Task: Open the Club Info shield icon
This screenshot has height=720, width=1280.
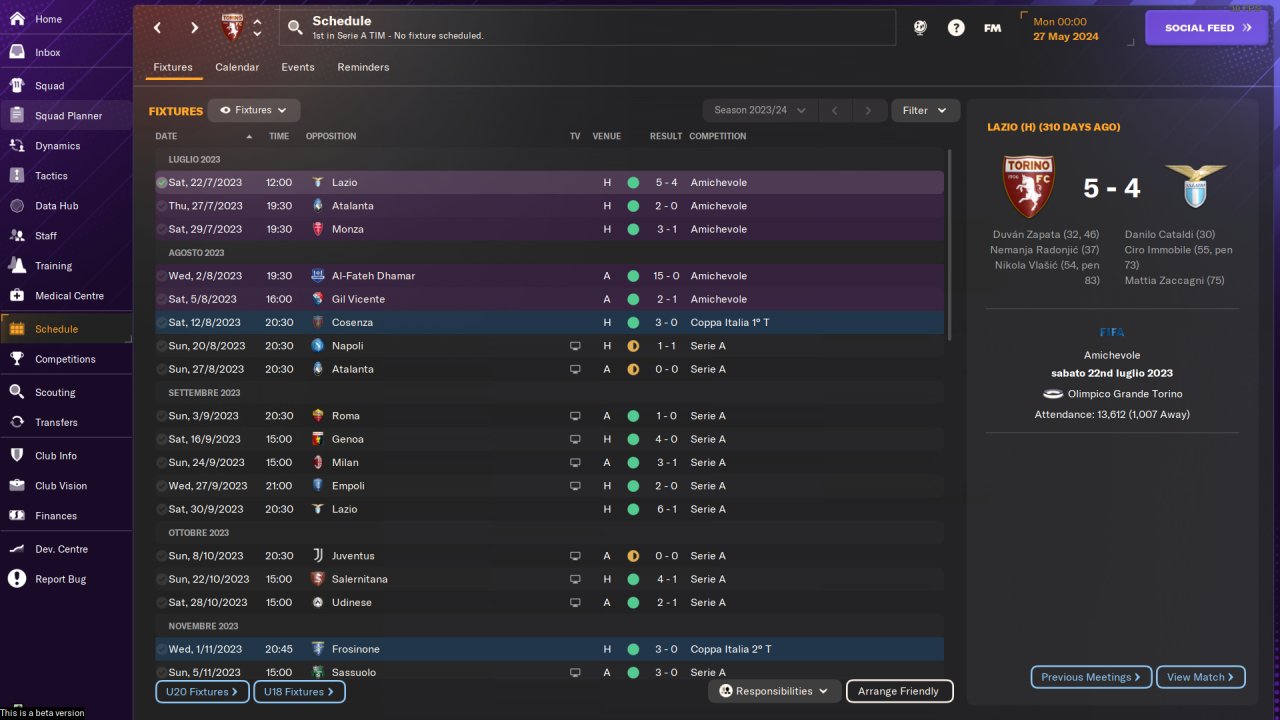Action: tap(17, 456)
